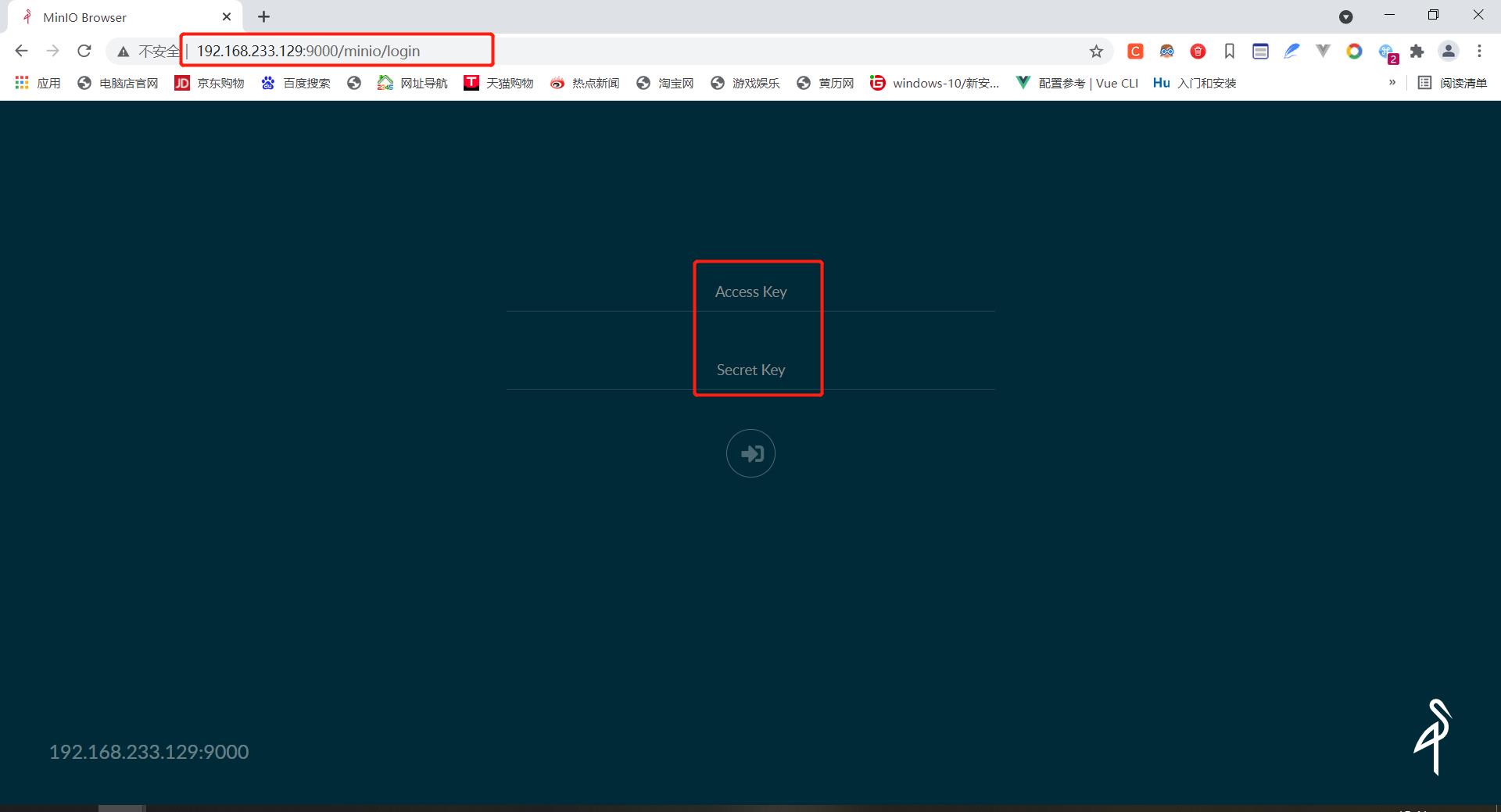Viewport: 1501px width, 812px height.
Task: Click server address 192.168.233.129:9000 text
Action: tap(149, 752)
